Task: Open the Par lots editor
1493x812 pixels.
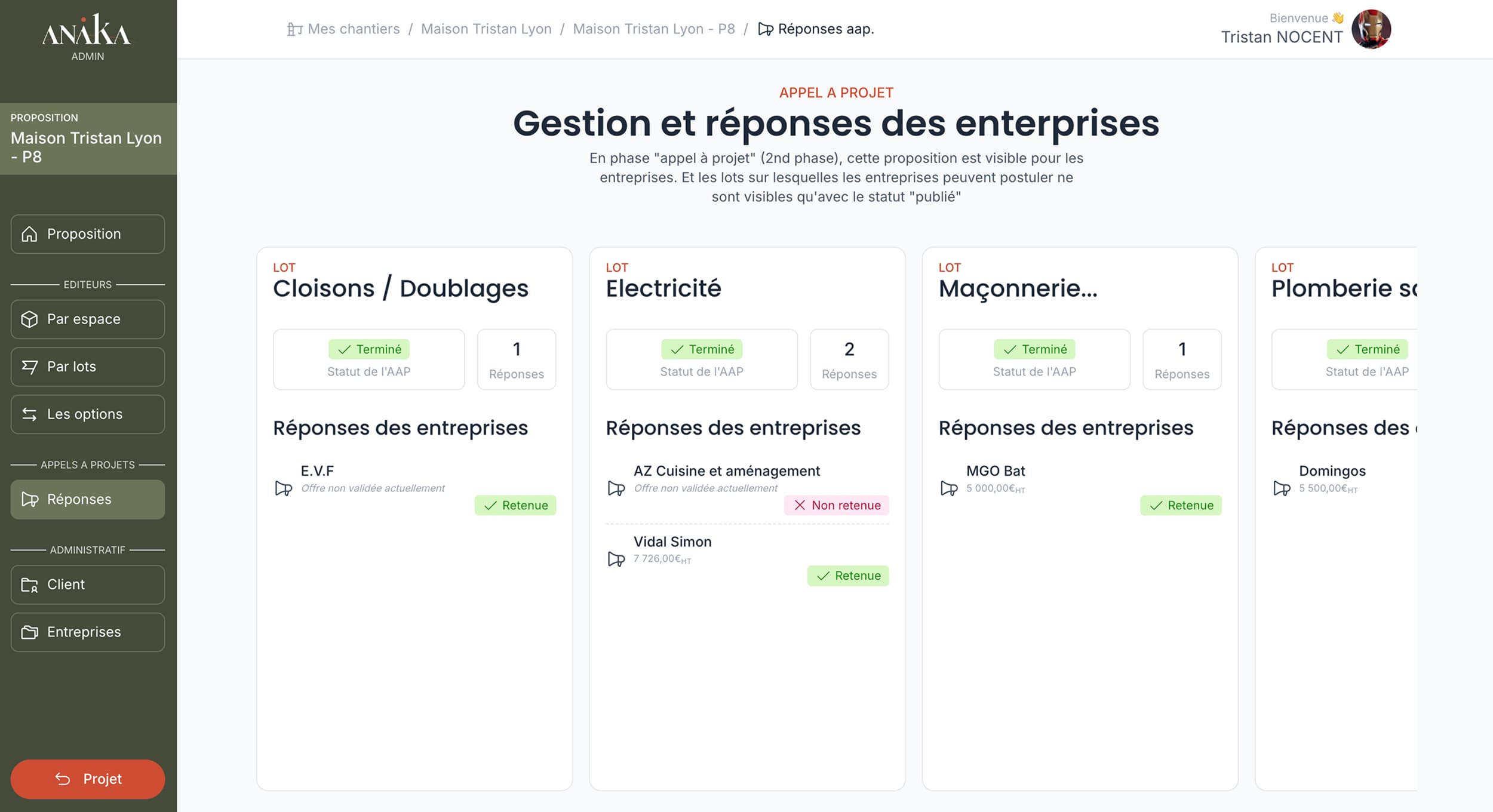Action: pyautogui.click(x=88, y=367)
